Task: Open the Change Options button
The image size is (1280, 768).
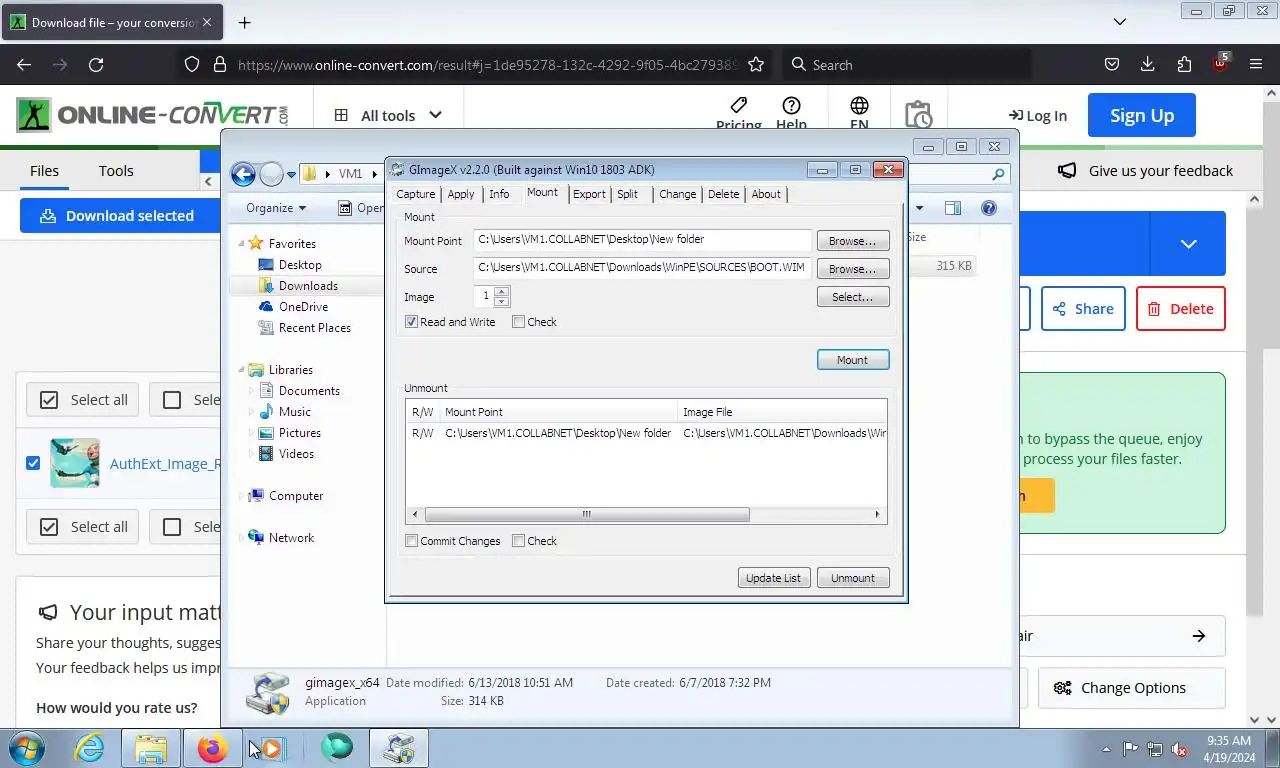Action: (x=1132, y=688)
